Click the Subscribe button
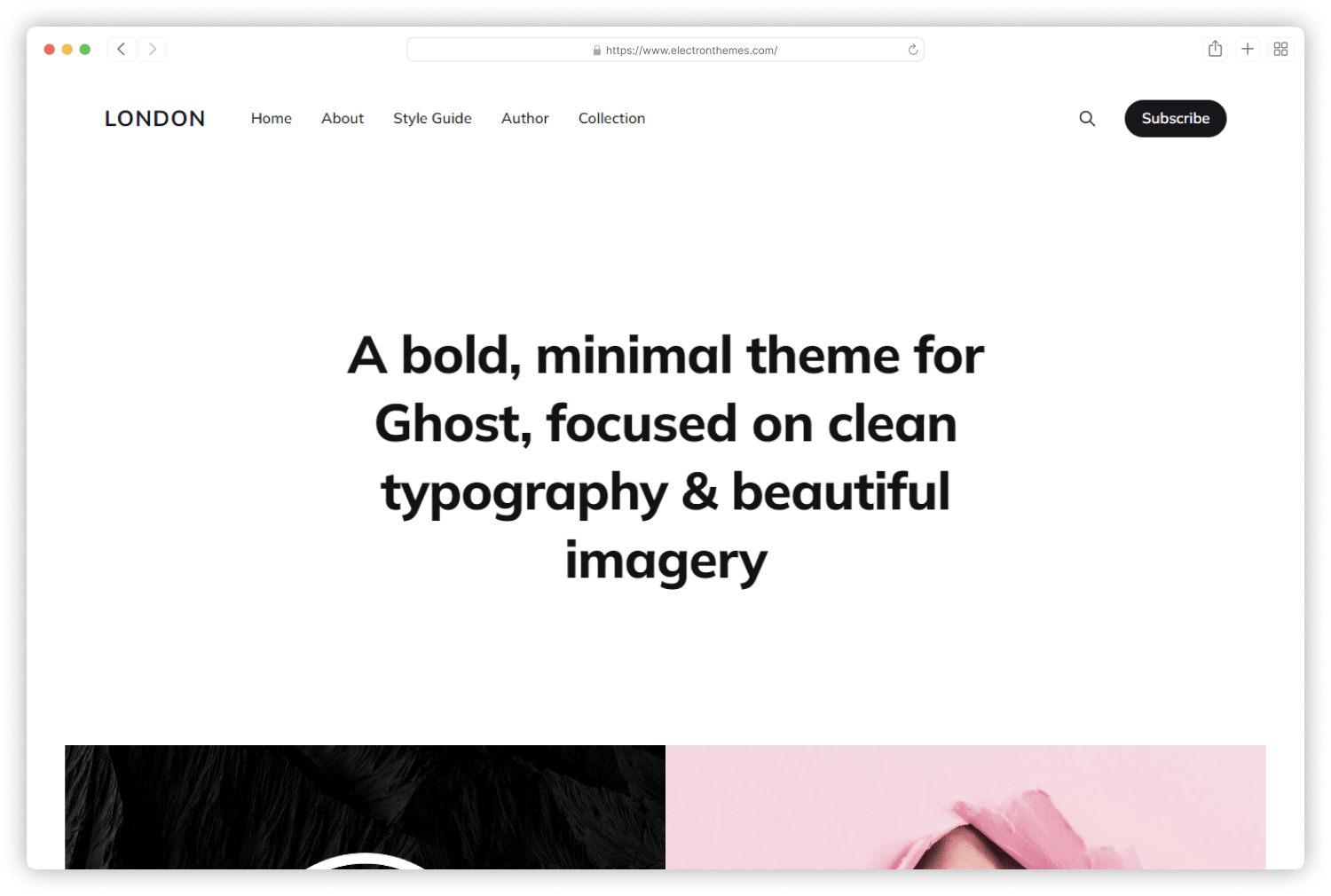 [1176, 118]
